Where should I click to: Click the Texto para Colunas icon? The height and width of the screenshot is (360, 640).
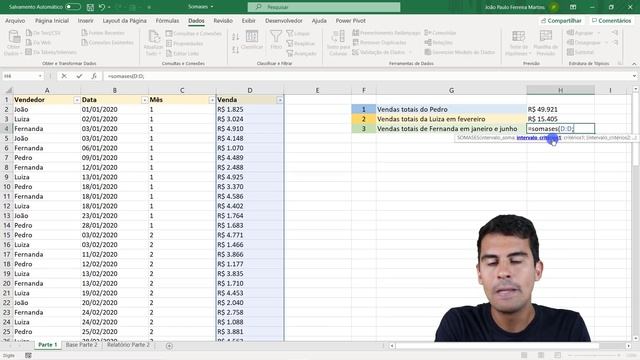click(x=338, y=36)
